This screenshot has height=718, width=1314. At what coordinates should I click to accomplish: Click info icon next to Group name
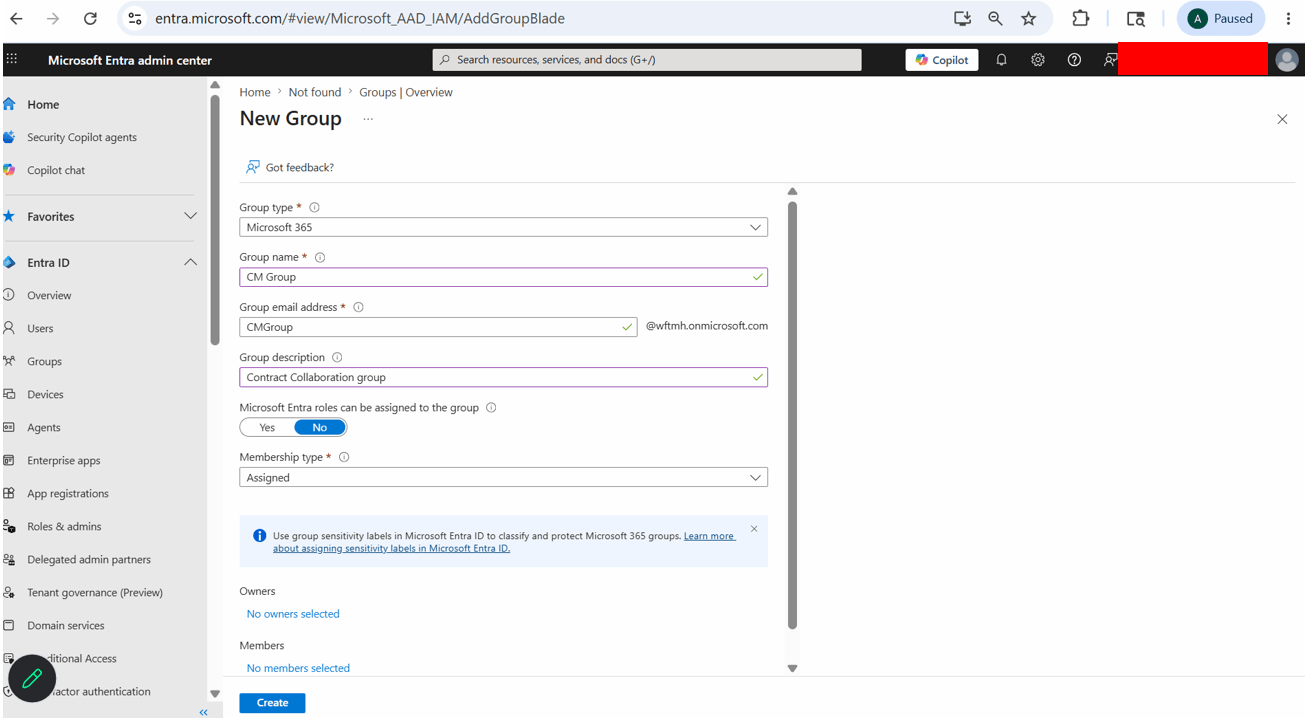320,257
